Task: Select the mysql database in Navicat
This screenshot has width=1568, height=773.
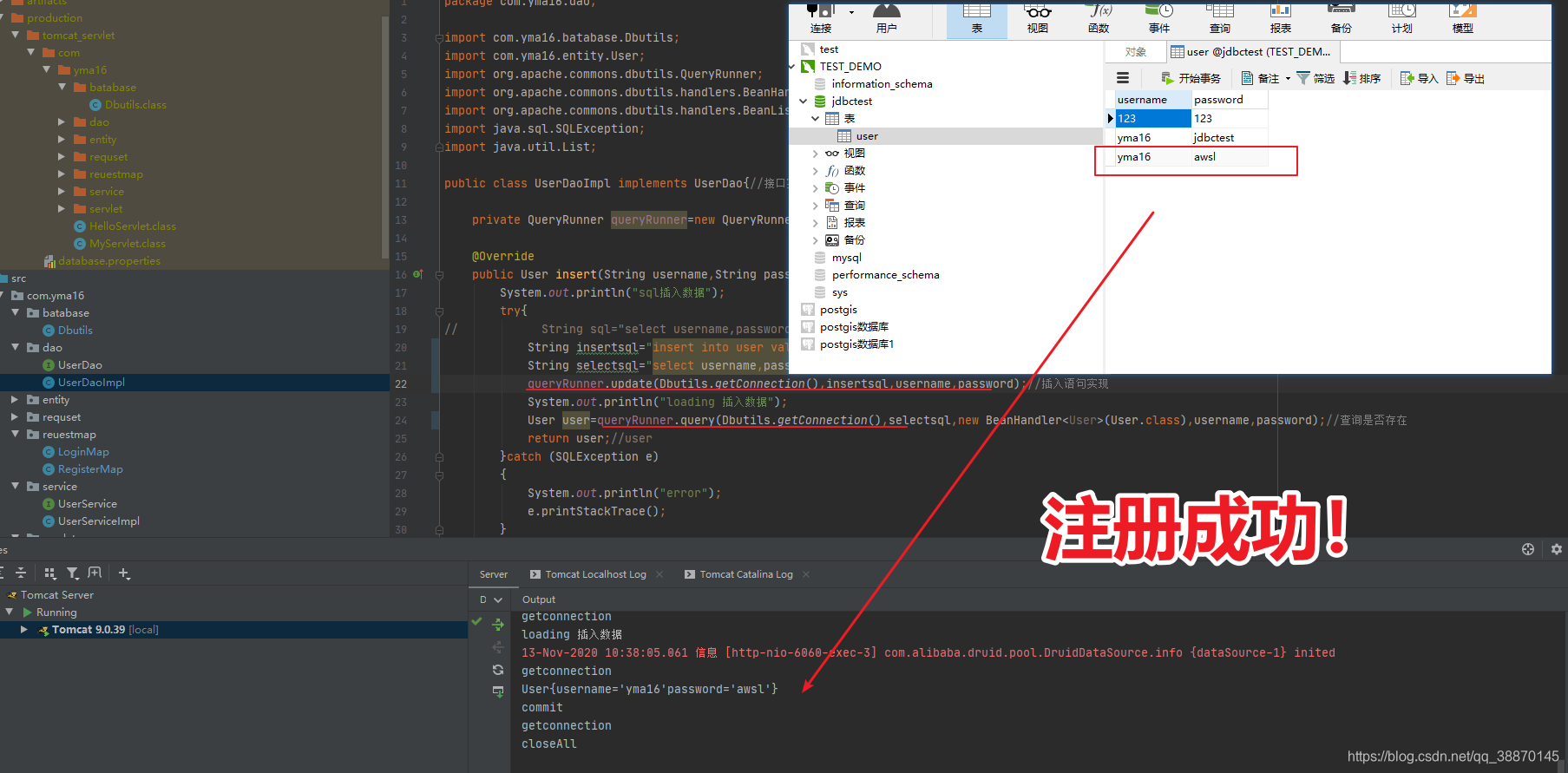Action: click(x=846, y=258)
